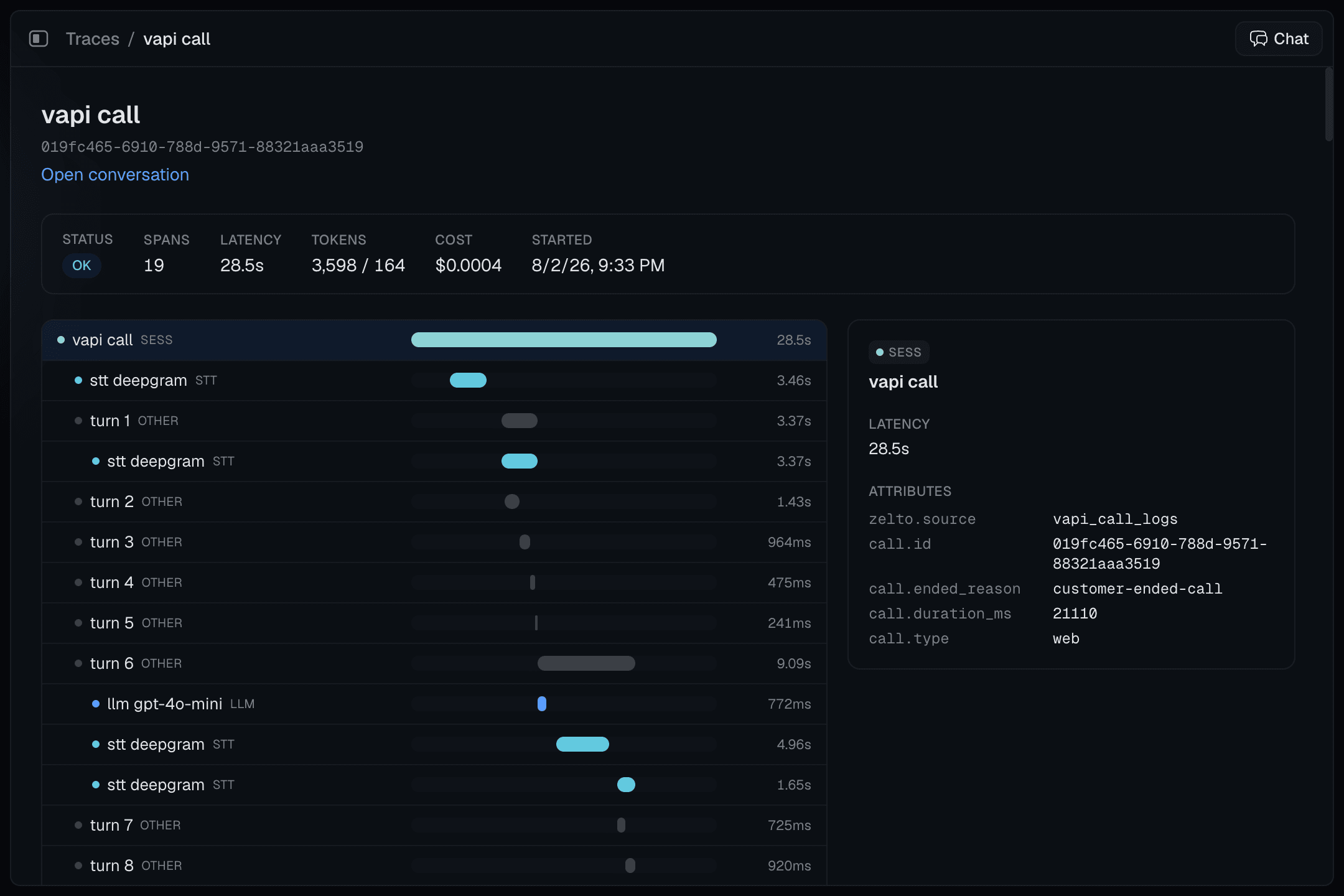Select the turn 3 span row
1344x896 pixels.
434,542
